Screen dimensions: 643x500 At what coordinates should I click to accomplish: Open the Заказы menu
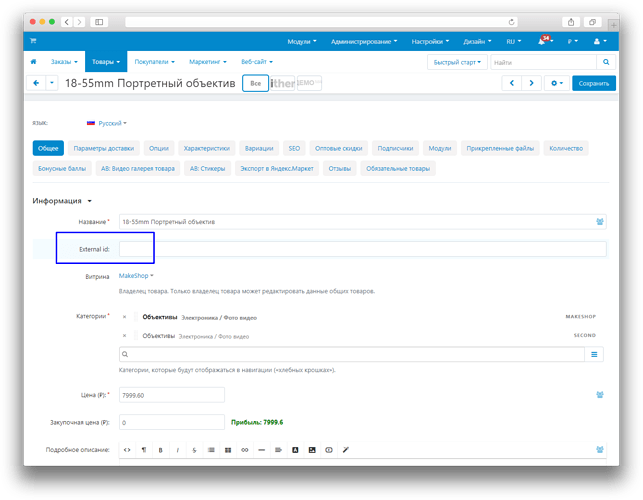64,62
